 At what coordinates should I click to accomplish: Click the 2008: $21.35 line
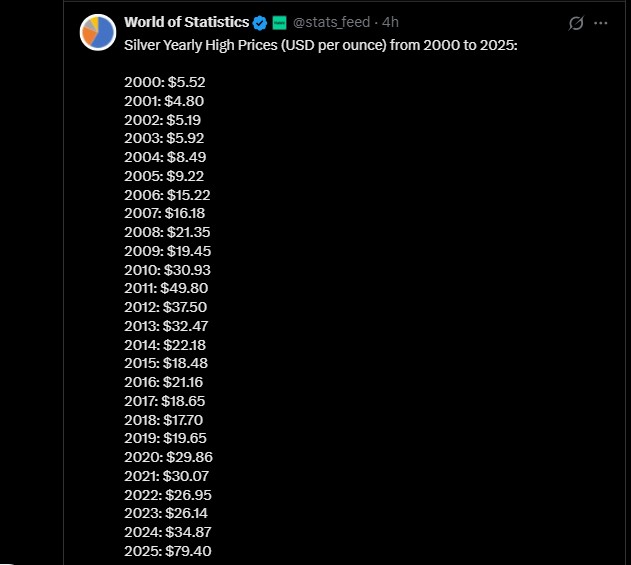(x=167, y=232)
